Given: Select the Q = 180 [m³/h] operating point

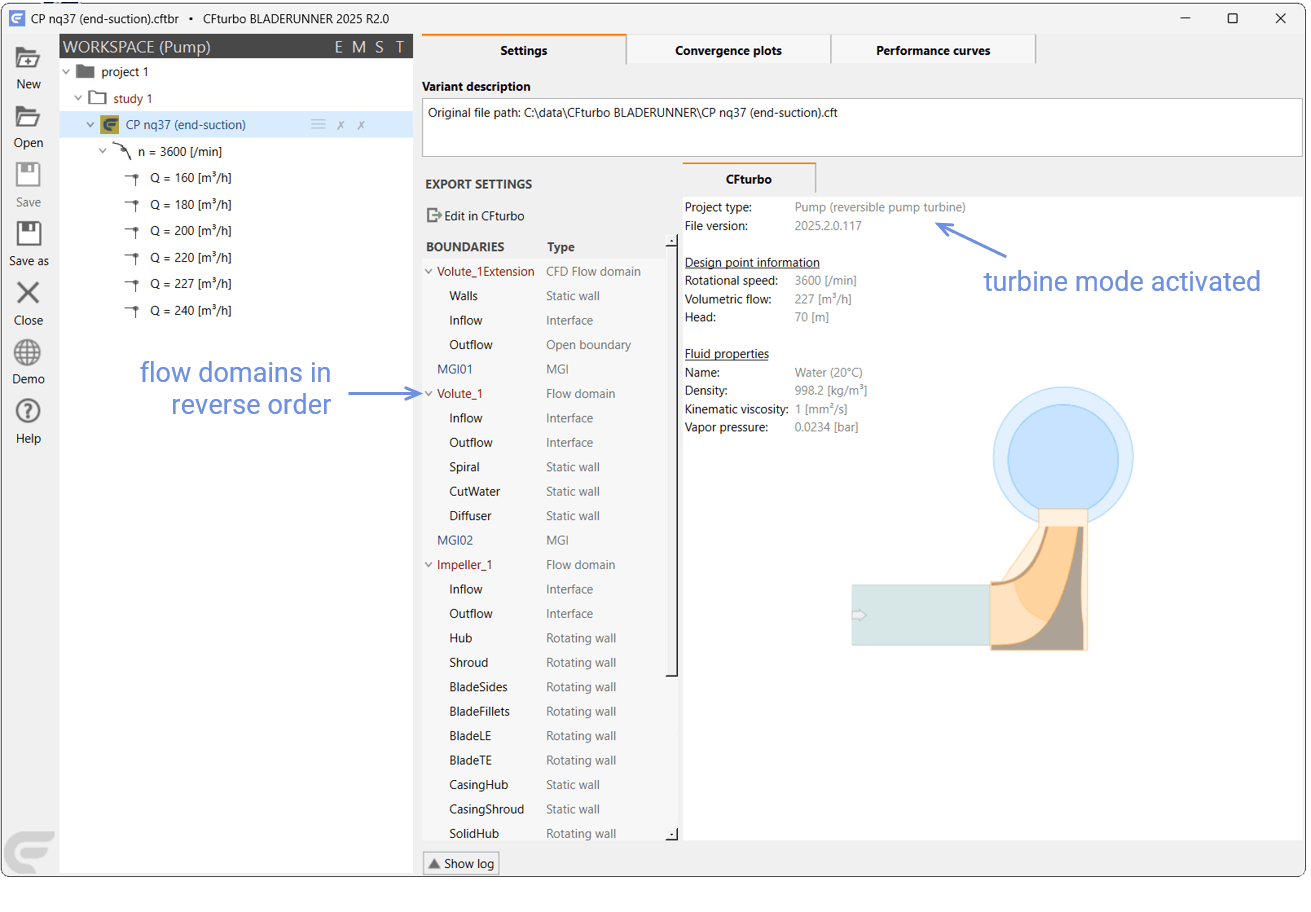Looking at the screenshot, I should 190,205.
